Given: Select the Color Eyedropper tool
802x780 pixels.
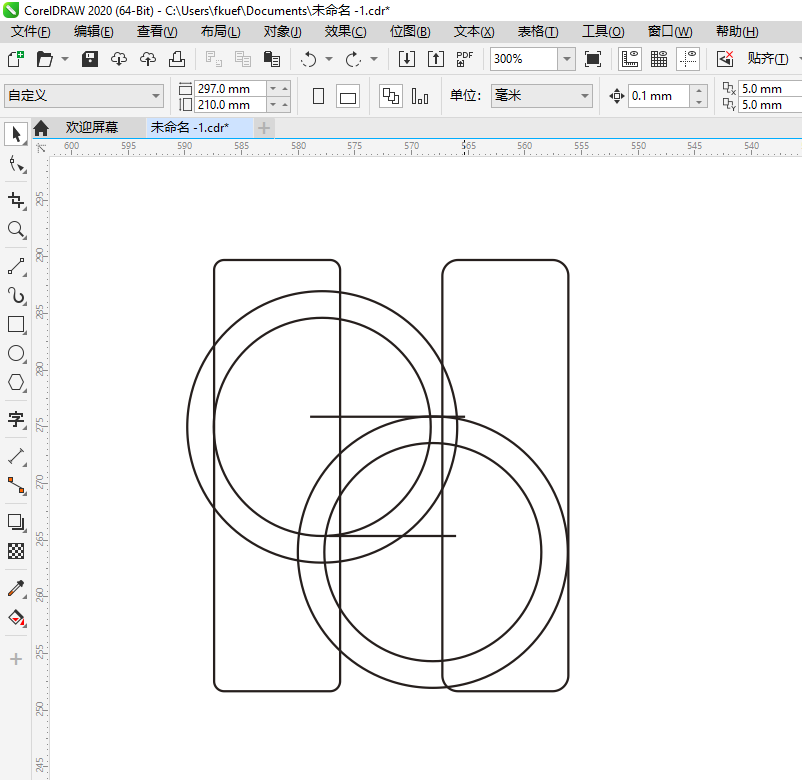Looking at the screenshot, I should tap(16, 589).
